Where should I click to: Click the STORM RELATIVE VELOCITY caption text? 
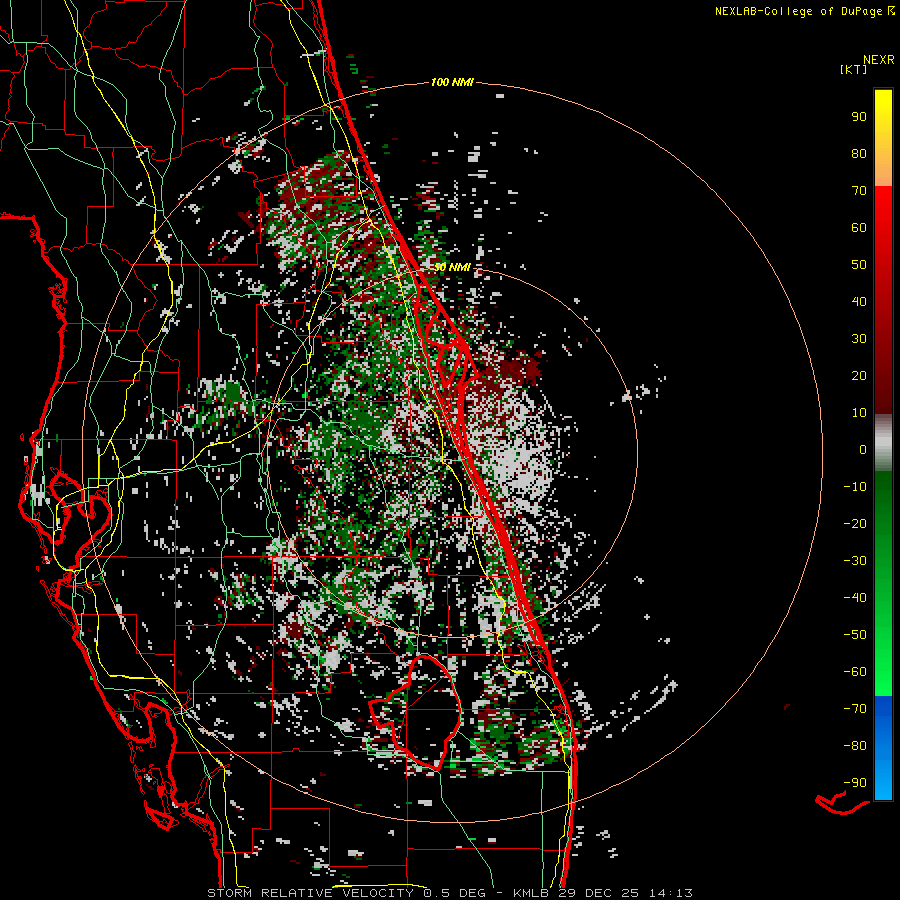310,893
